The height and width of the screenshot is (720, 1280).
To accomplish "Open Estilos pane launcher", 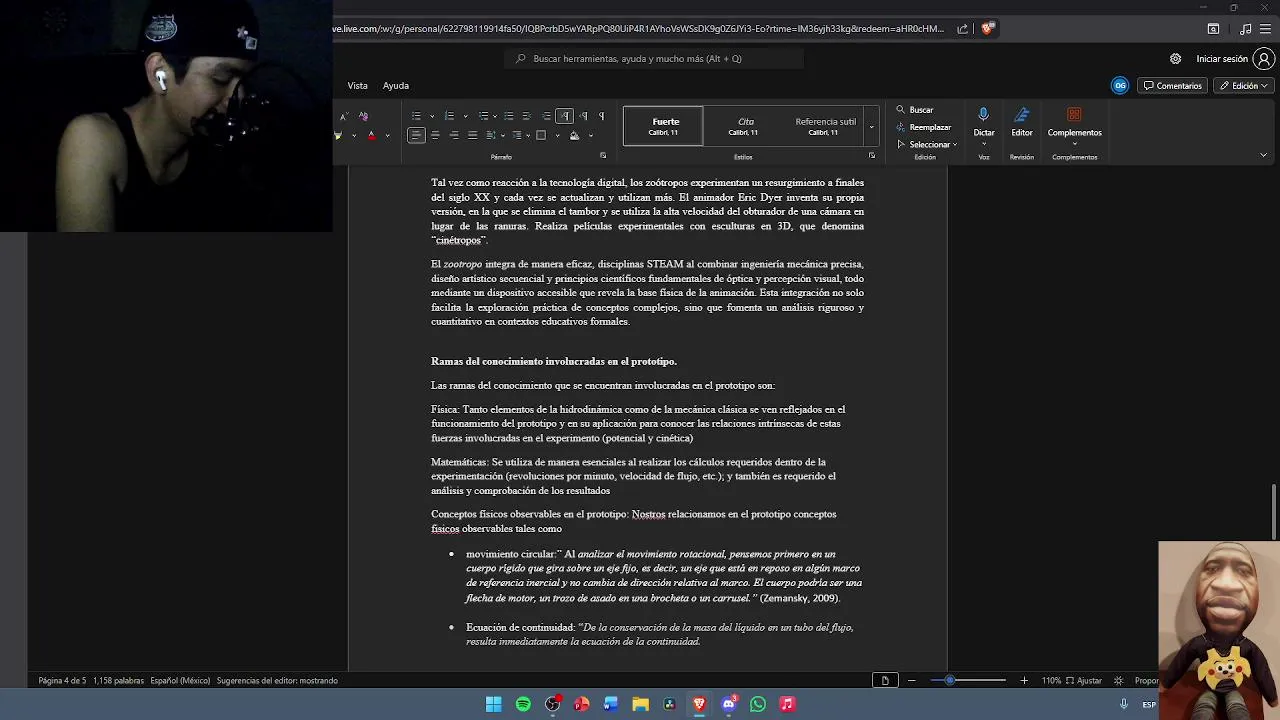I will 872,156.
